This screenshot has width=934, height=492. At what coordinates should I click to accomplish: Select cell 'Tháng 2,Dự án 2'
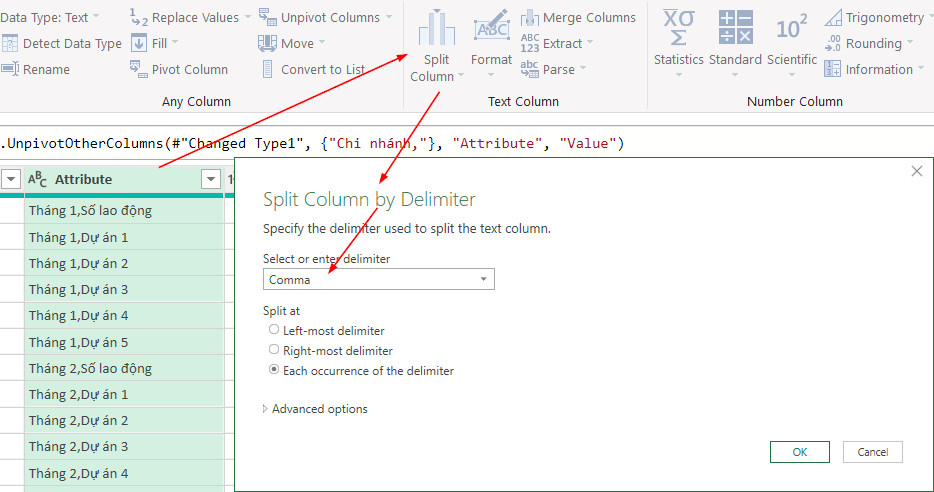[x=124, y=421]
